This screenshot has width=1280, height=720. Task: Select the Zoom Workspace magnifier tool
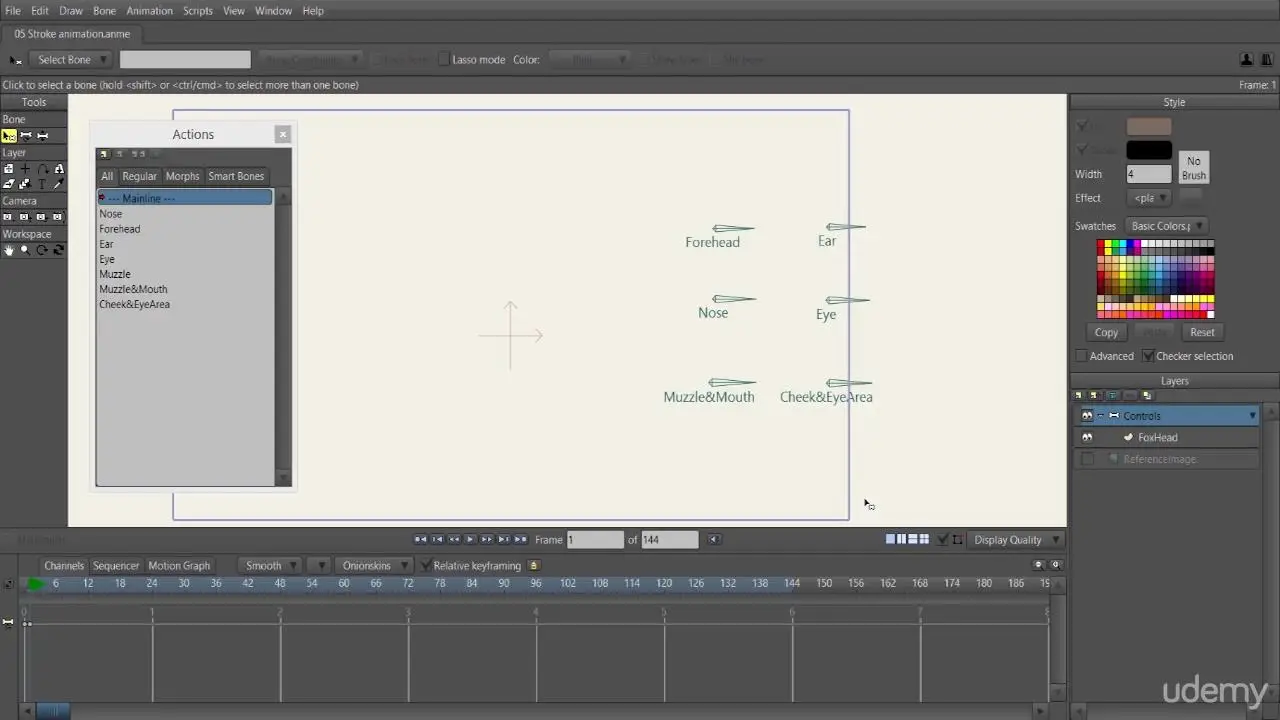tap(25, 250)
